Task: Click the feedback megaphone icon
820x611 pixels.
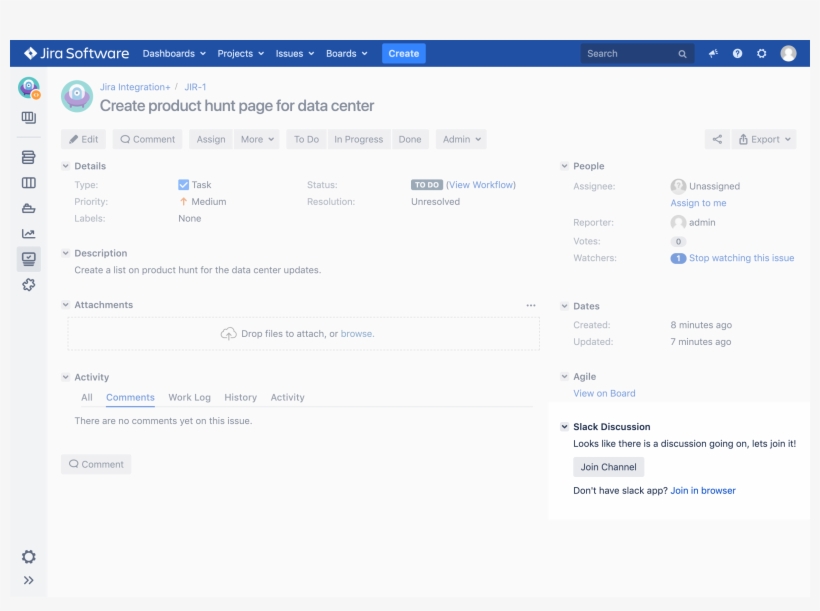Action: [713, 54]
